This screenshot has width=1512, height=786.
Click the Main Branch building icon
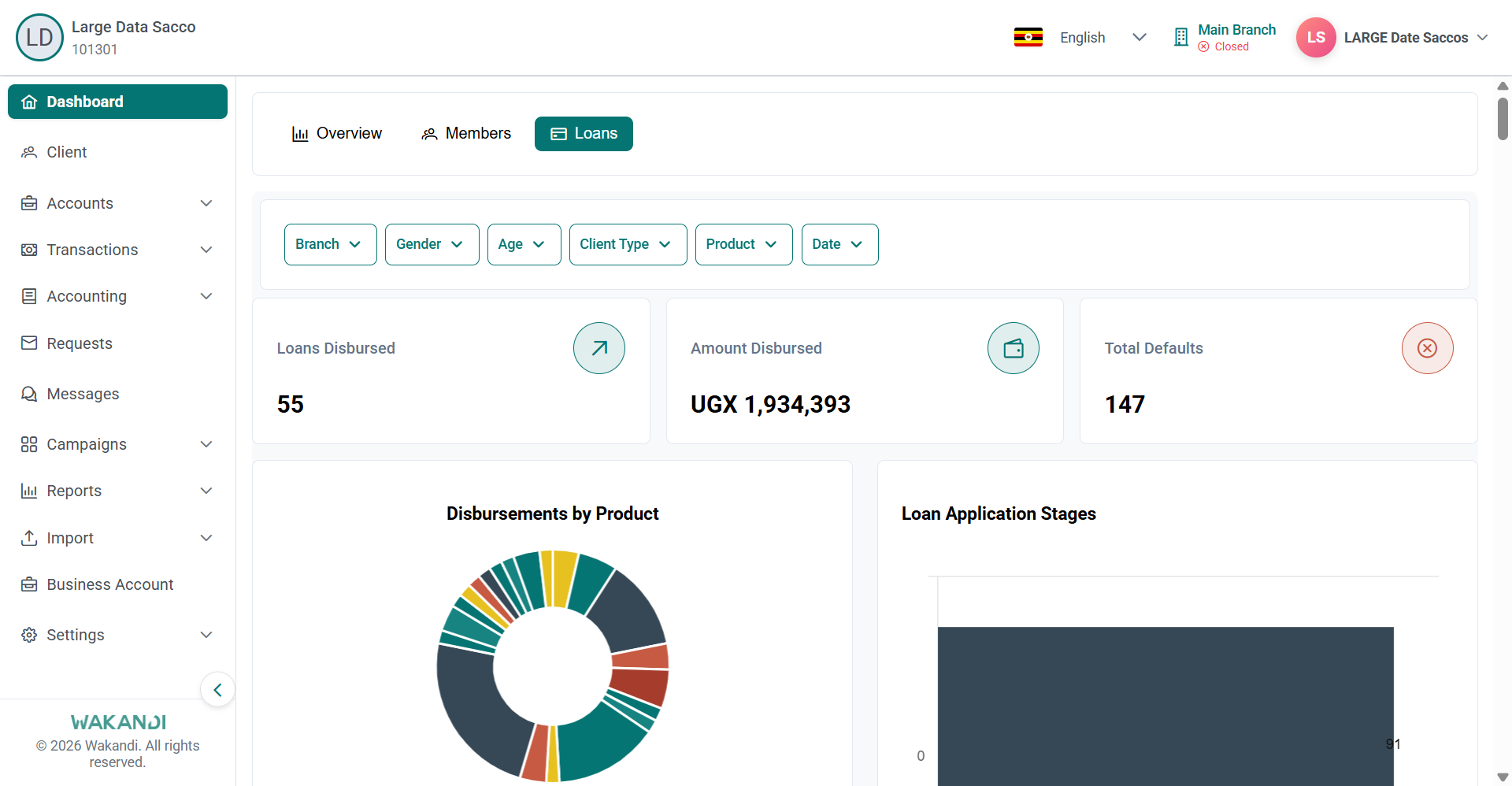click(x=1180, y=37)
